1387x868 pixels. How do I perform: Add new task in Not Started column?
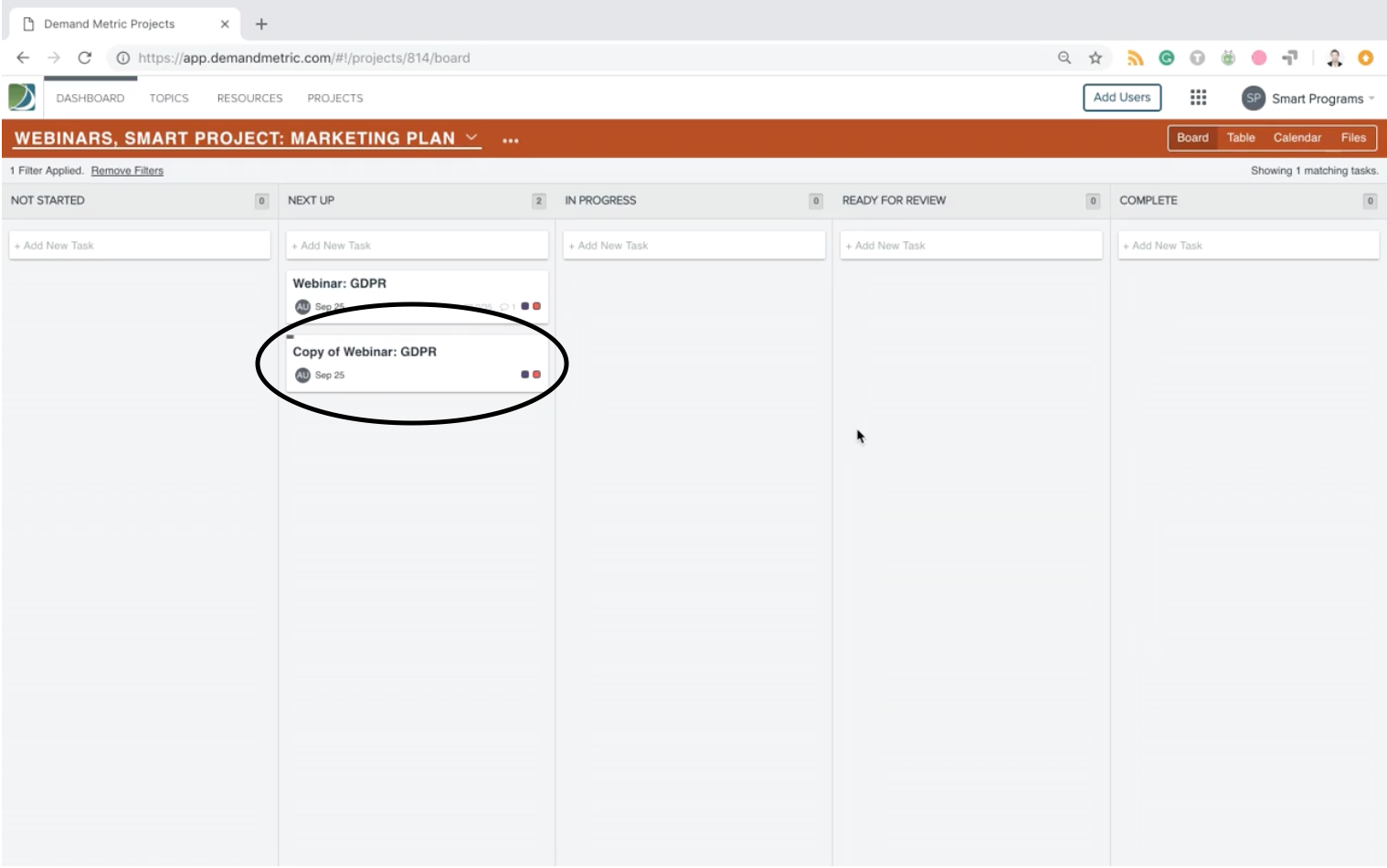pyautogui.click(x=140, y=246)
